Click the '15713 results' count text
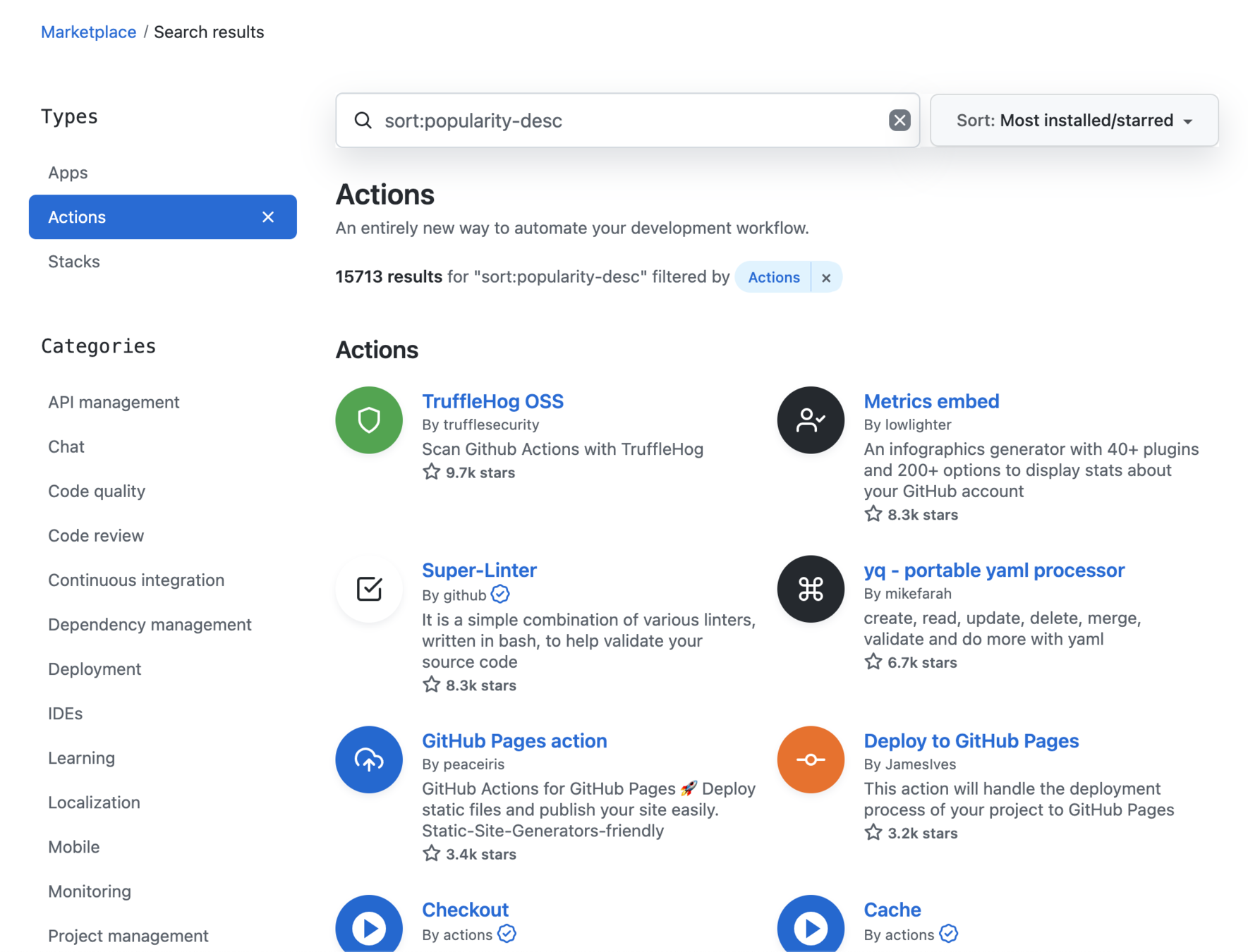Screen dimensions: 1248x952 pyautogui.click(x=389, y=276)
